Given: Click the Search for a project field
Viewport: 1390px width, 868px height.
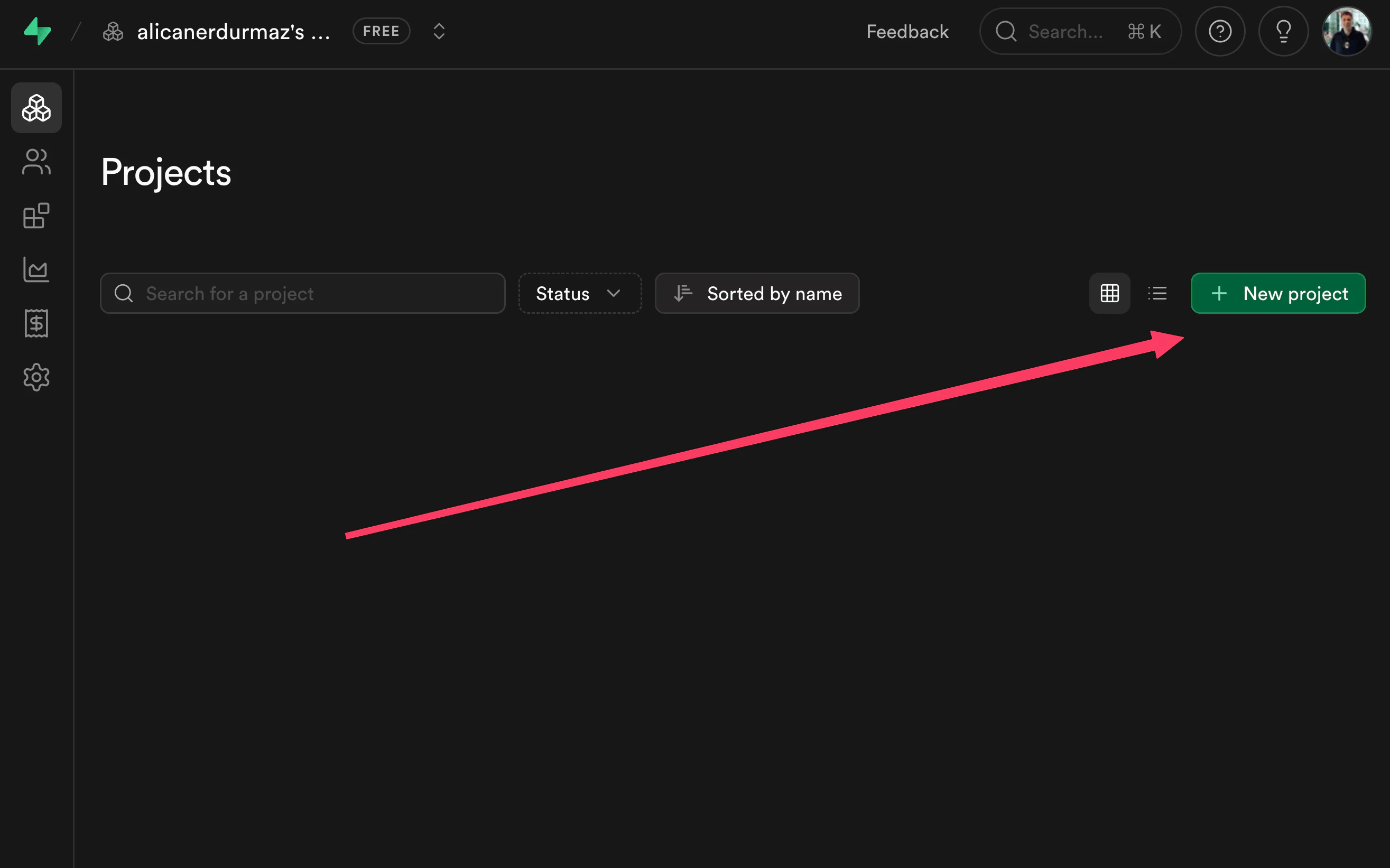Looking at the screenshot, I should (x=302, y=293).
